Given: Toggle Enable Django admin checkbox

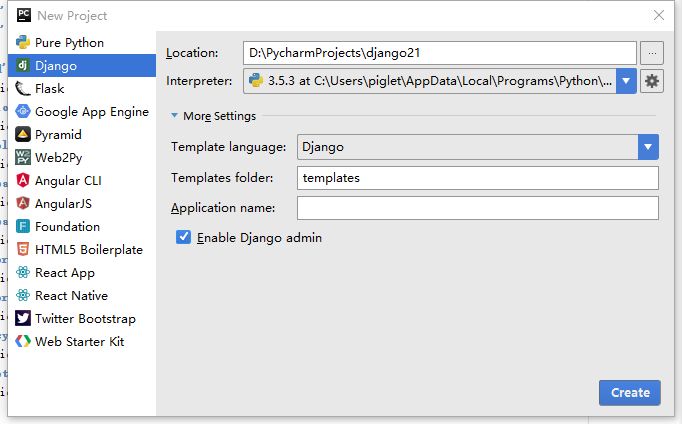Looking at the screenshot, I should click(x=183, y=237).
